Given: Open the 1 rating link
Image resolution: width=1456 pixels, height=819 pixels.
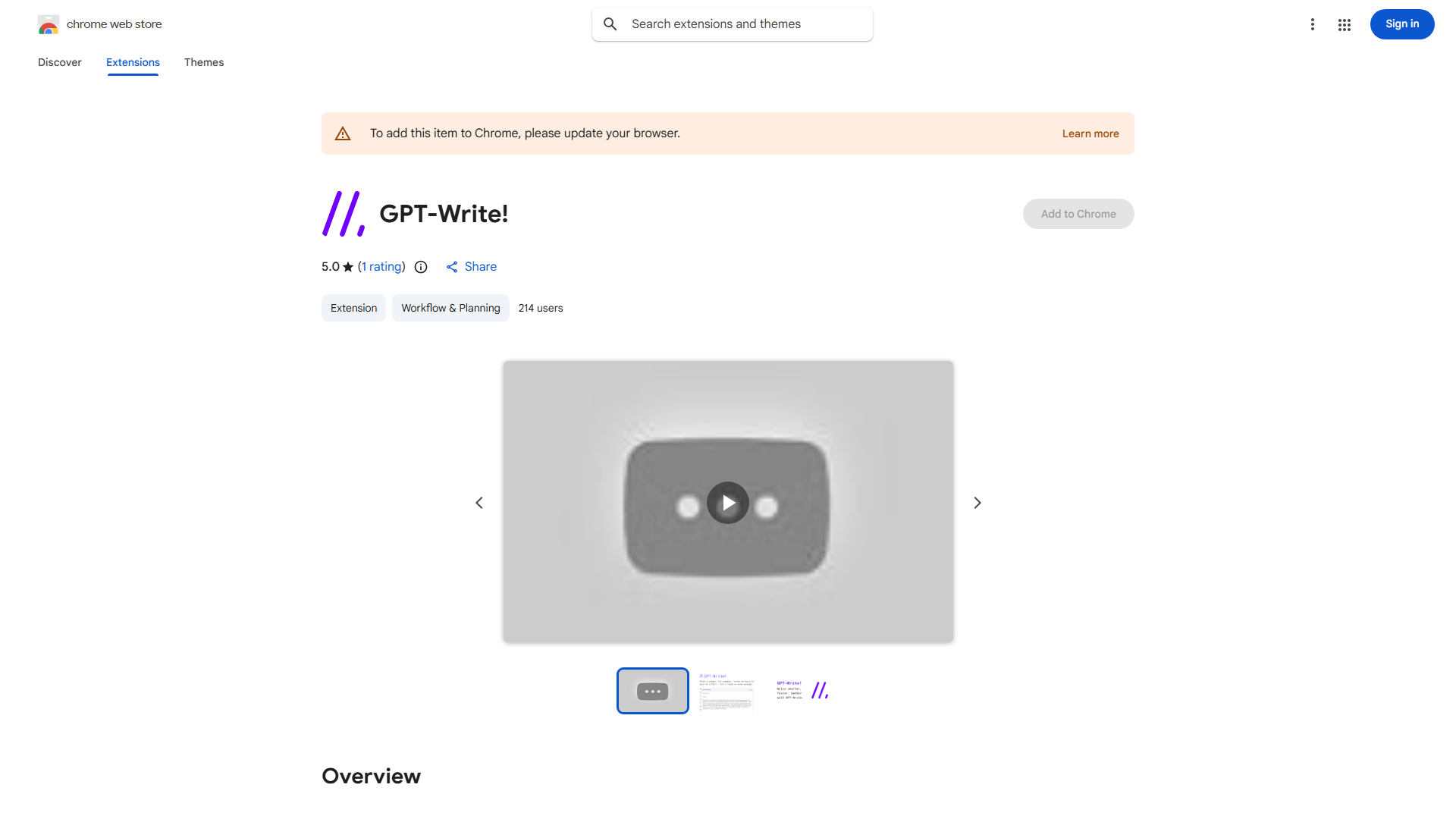Looking at the screenshot, I should click(x=381, y=267).
